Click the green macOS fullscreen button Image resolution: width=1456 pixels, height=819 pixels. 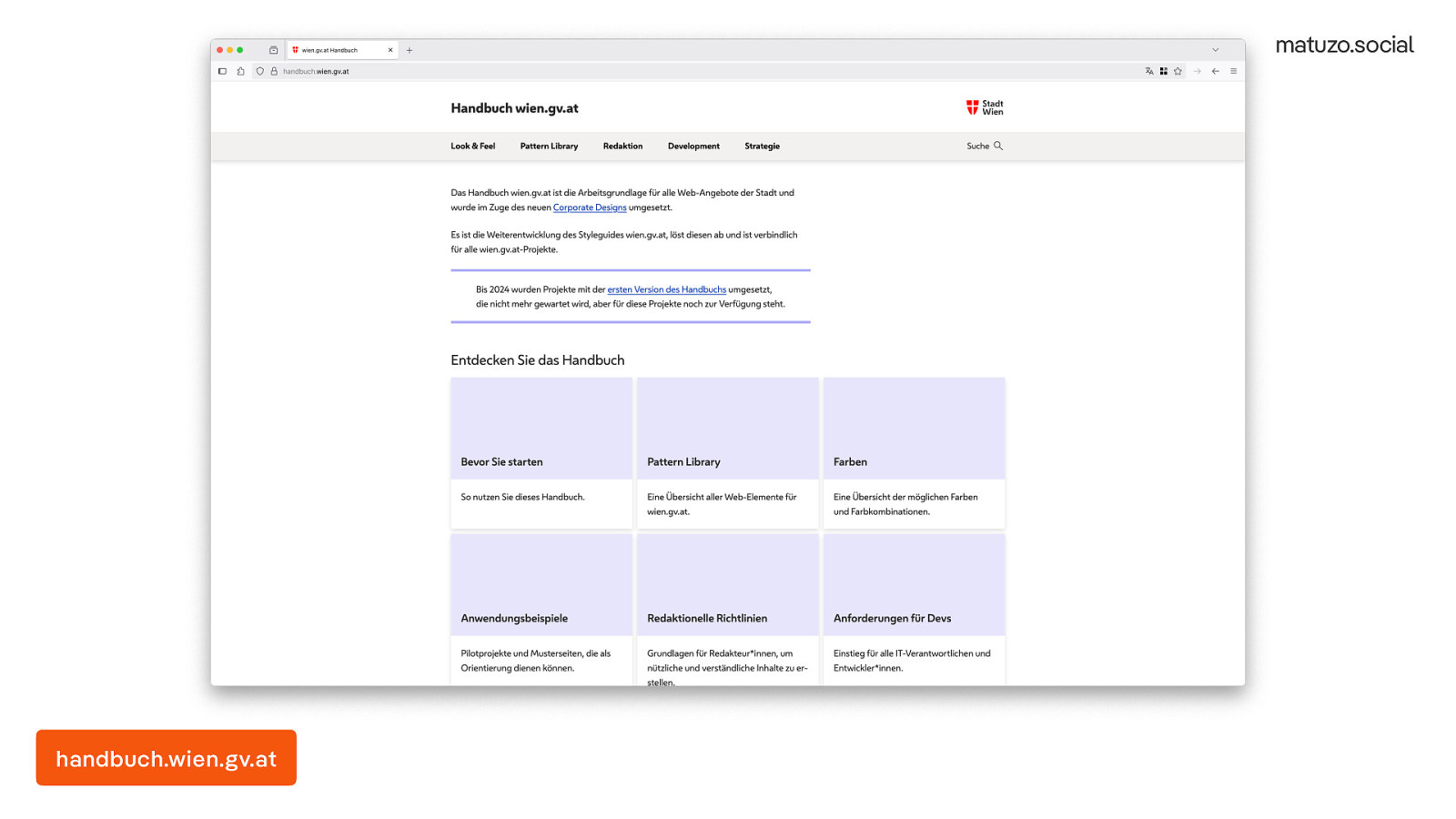pyautogui.click(x=240, y=50)
